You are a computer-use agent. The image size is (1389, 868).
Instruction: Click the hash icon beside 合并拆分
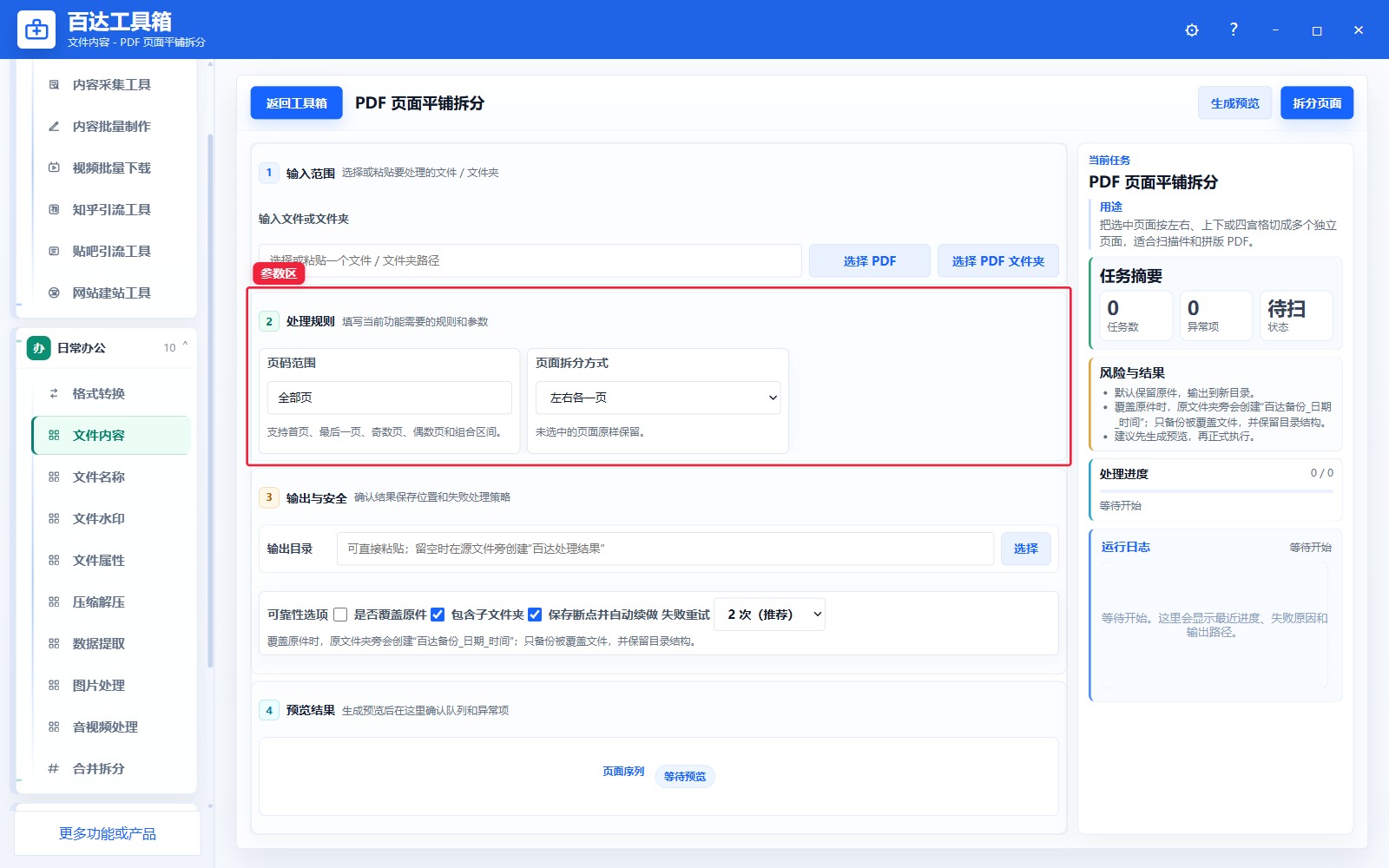(54, 769)
